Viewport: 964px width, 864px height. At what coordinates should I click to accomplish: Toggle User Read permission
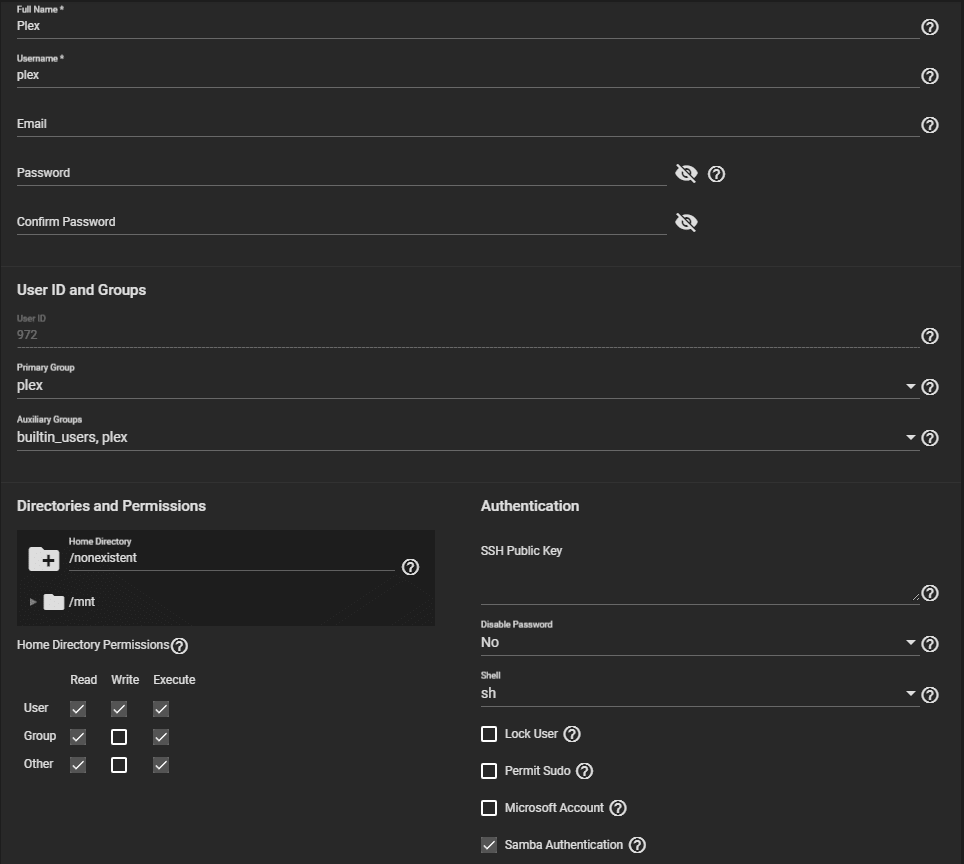[78, 709]
